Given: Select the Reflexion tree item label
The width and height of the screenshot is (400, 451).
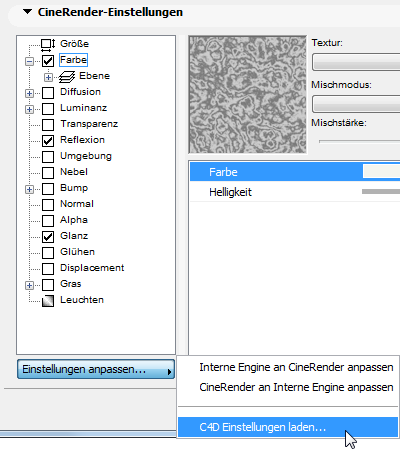Looking at the screenshot, I should 82,140.
